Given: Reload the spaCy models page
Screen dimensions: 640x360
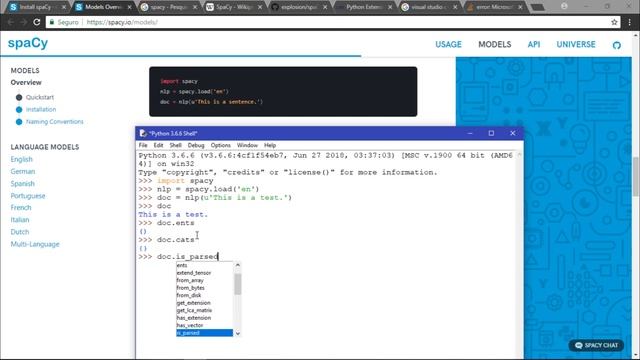Looking at the screenshot, I should (x=37, y=22).
